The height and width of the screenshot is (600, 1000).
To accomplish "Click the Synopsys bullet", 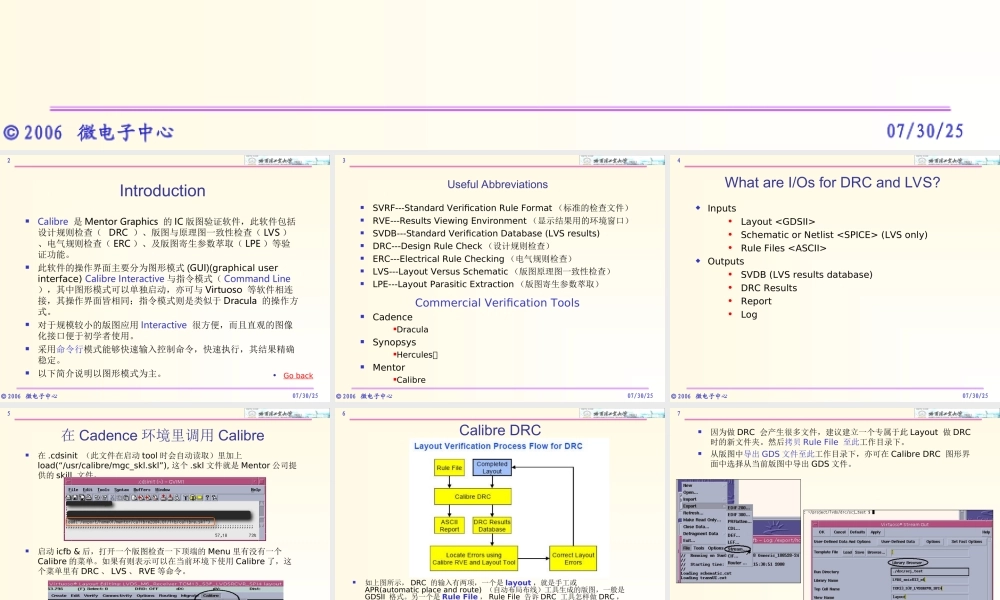I will click(394, 342).
